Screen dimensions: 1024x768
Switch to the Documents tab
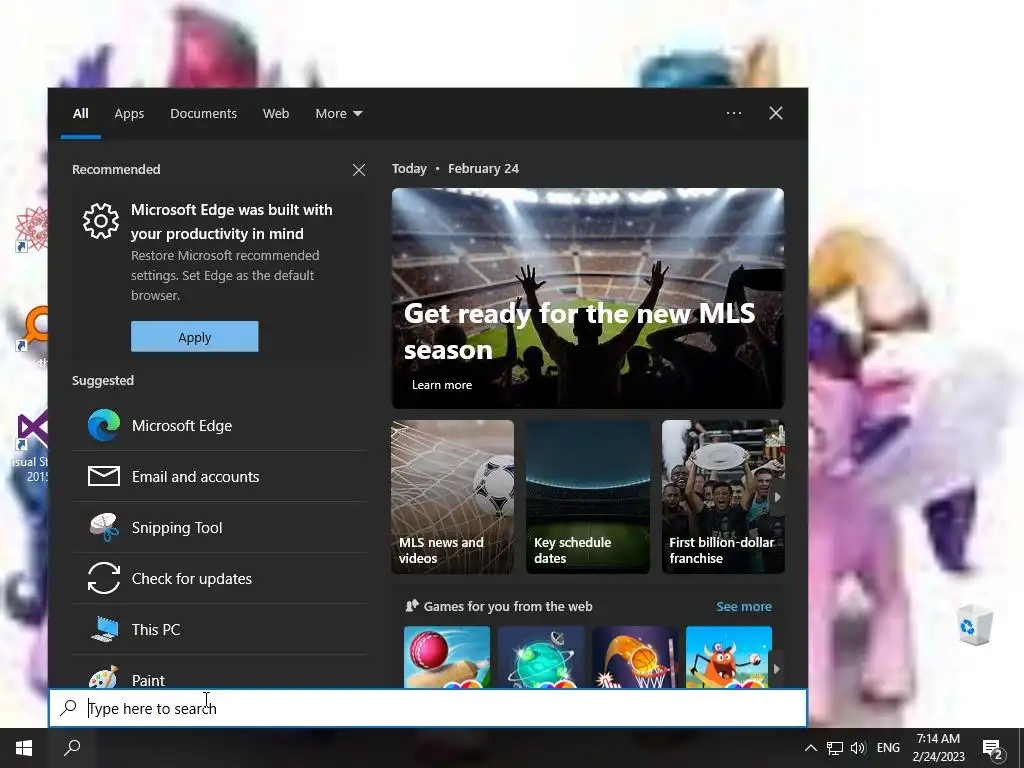point(203,114)
